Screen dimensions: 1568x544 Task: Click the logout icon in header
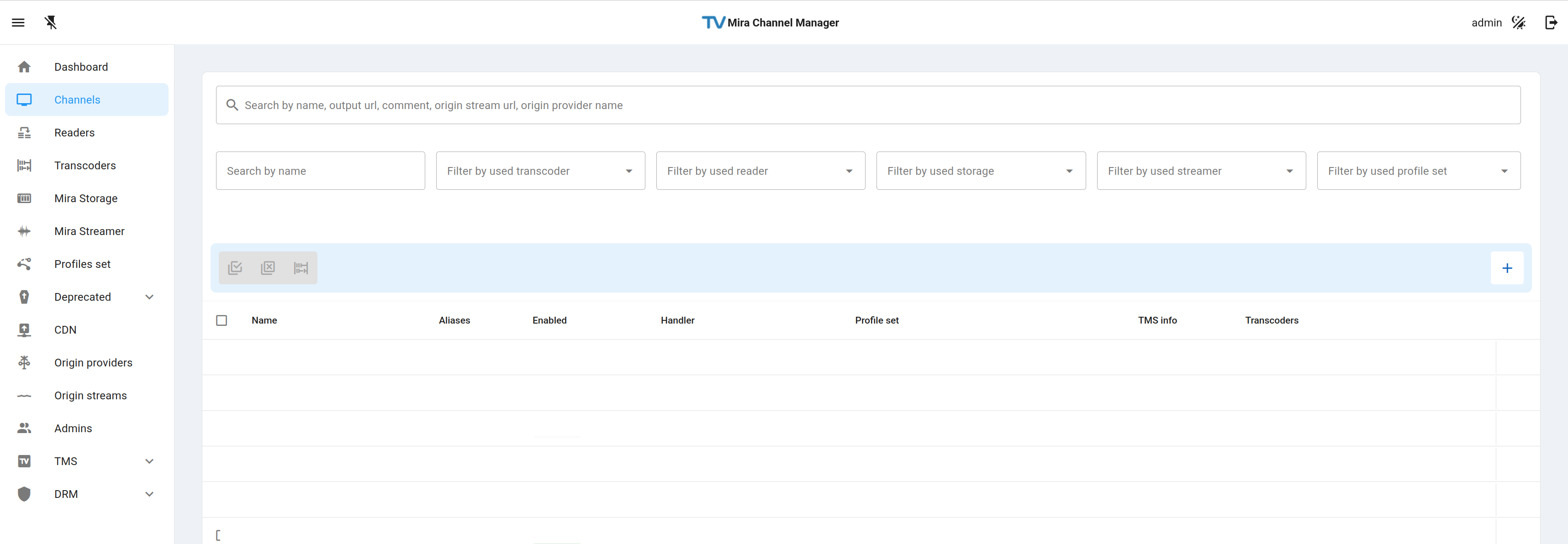point(1551,22)
